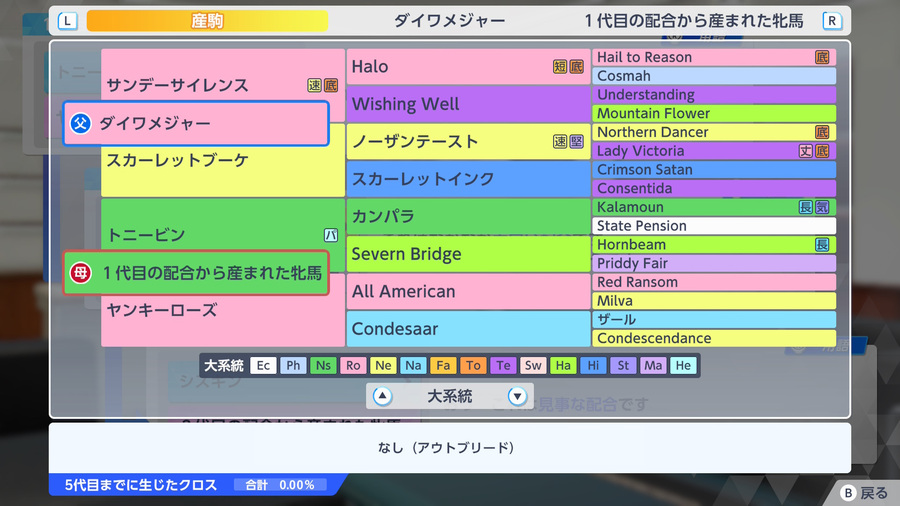This screenshot has height=506, width=900.
Task: Click the Ha lineage color swatch
Action: click(563, 365)
